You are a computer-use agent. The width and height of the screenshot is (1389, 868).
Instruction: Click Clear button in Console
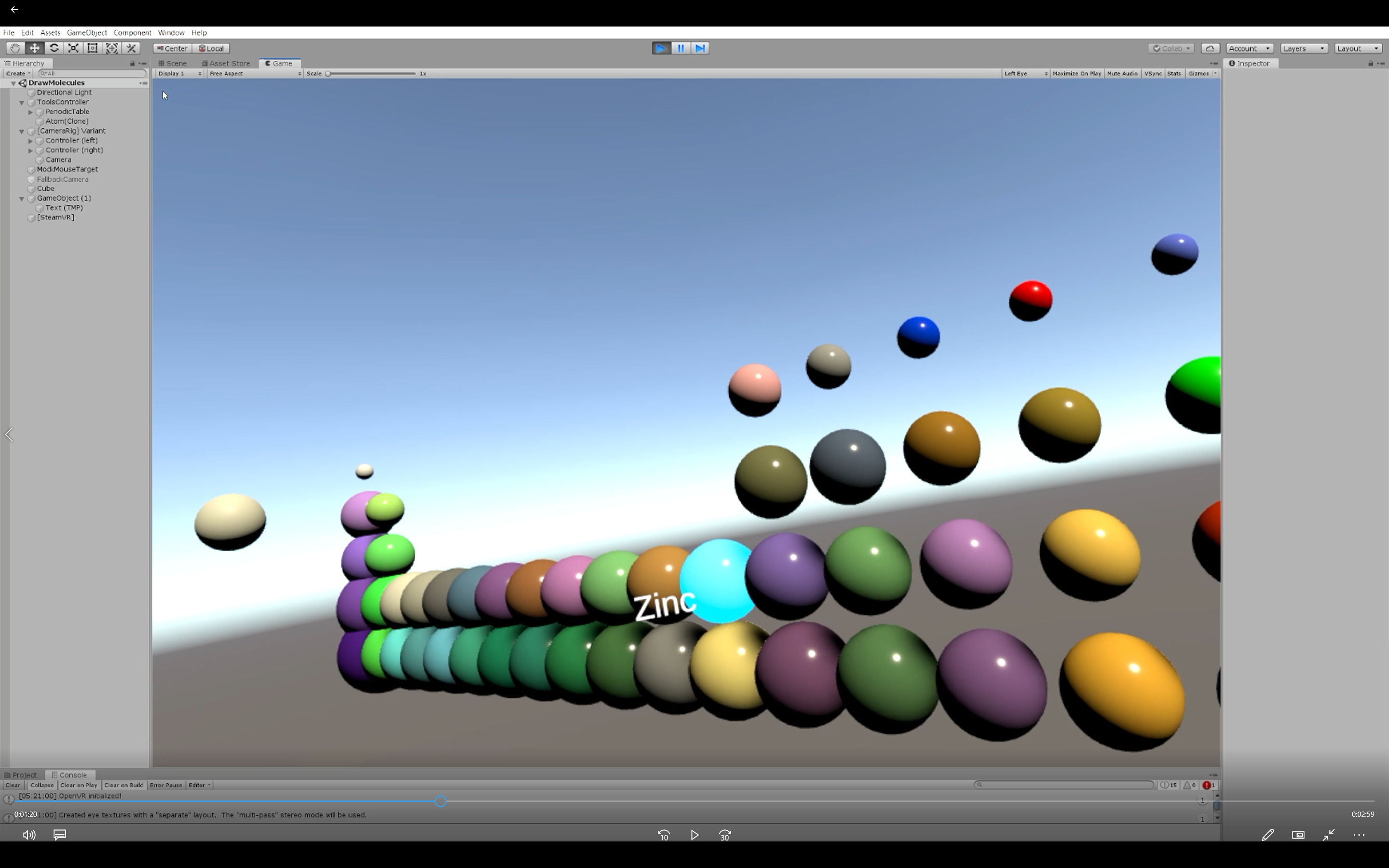13,785
